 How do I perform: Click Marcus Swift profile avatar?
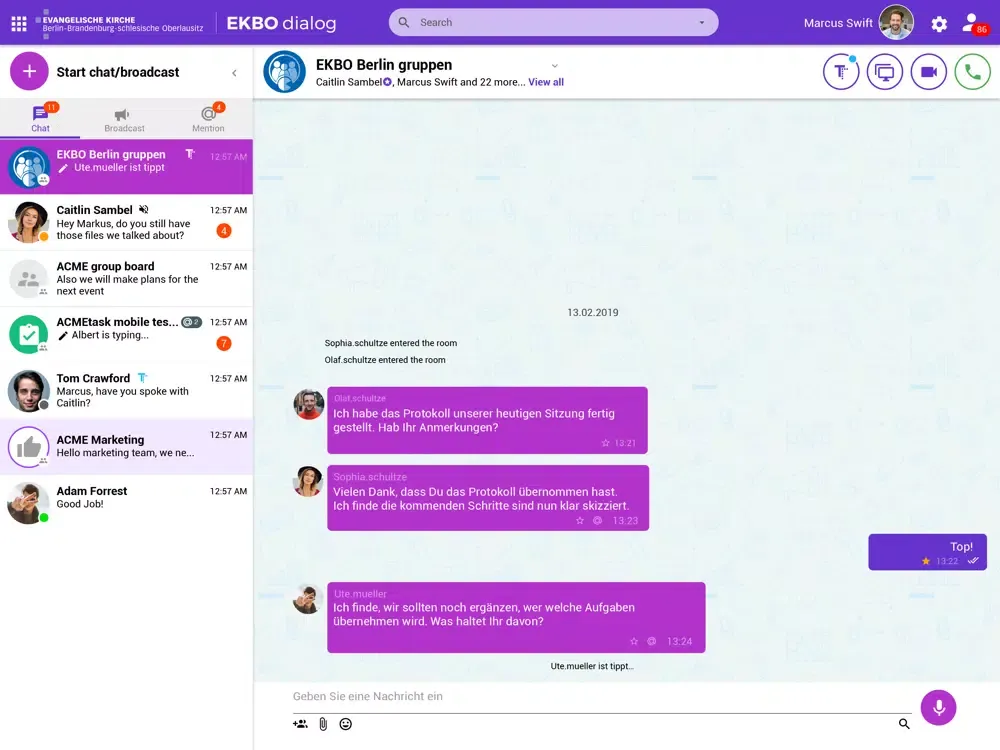(896, 23)
